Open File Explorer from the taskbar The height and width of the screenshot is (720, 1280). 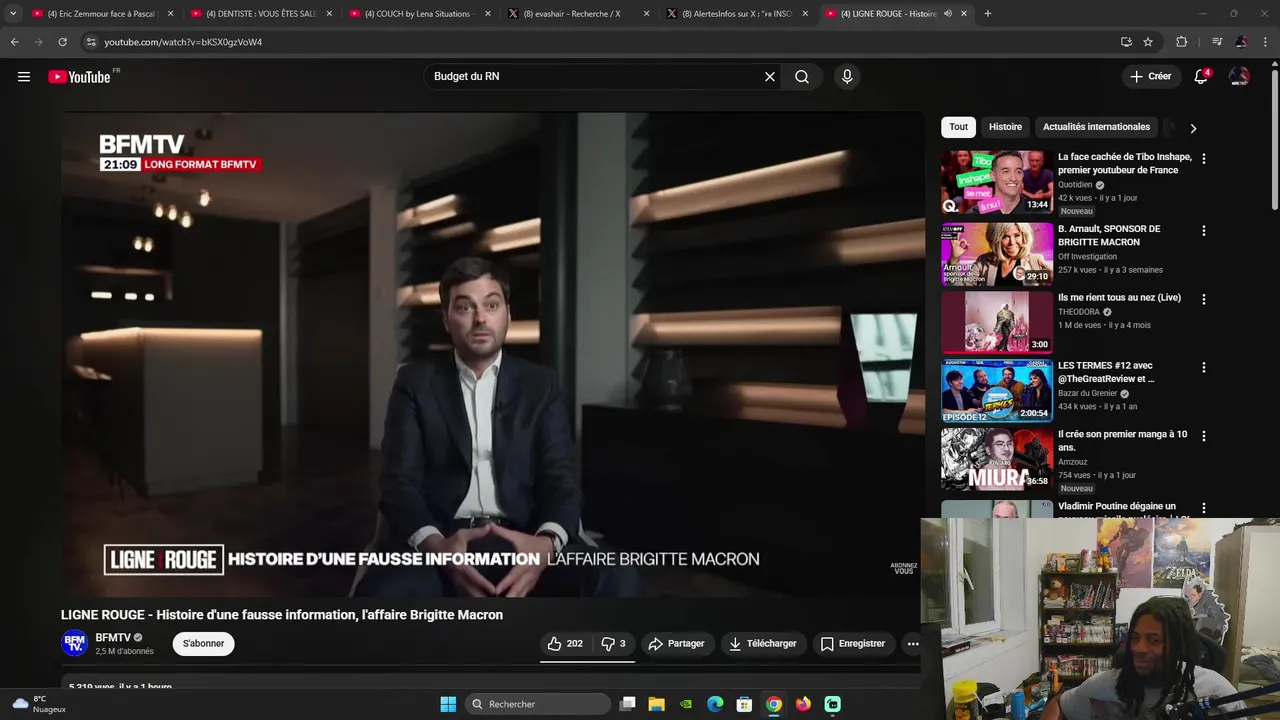click(x=657, y=704)
